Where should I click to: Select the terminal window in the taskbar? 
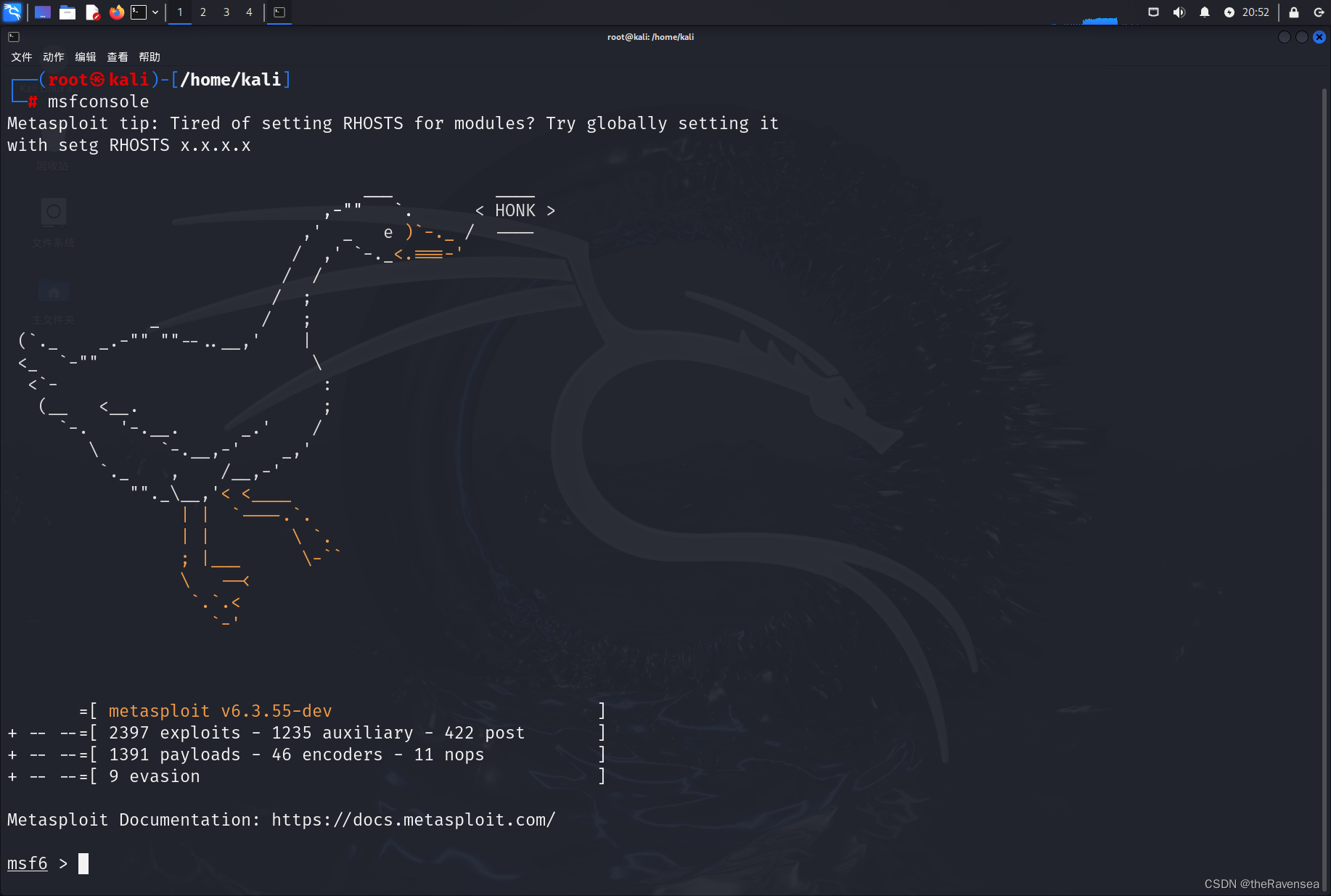click(279, 12)
